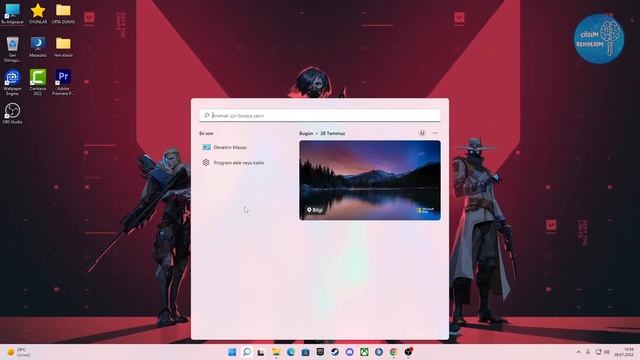Image resolution: width=640 pixels, height=360 pixels.
Task: Launch the Camtasia 2022 desktop shortcut
Action: pos(38,82)
